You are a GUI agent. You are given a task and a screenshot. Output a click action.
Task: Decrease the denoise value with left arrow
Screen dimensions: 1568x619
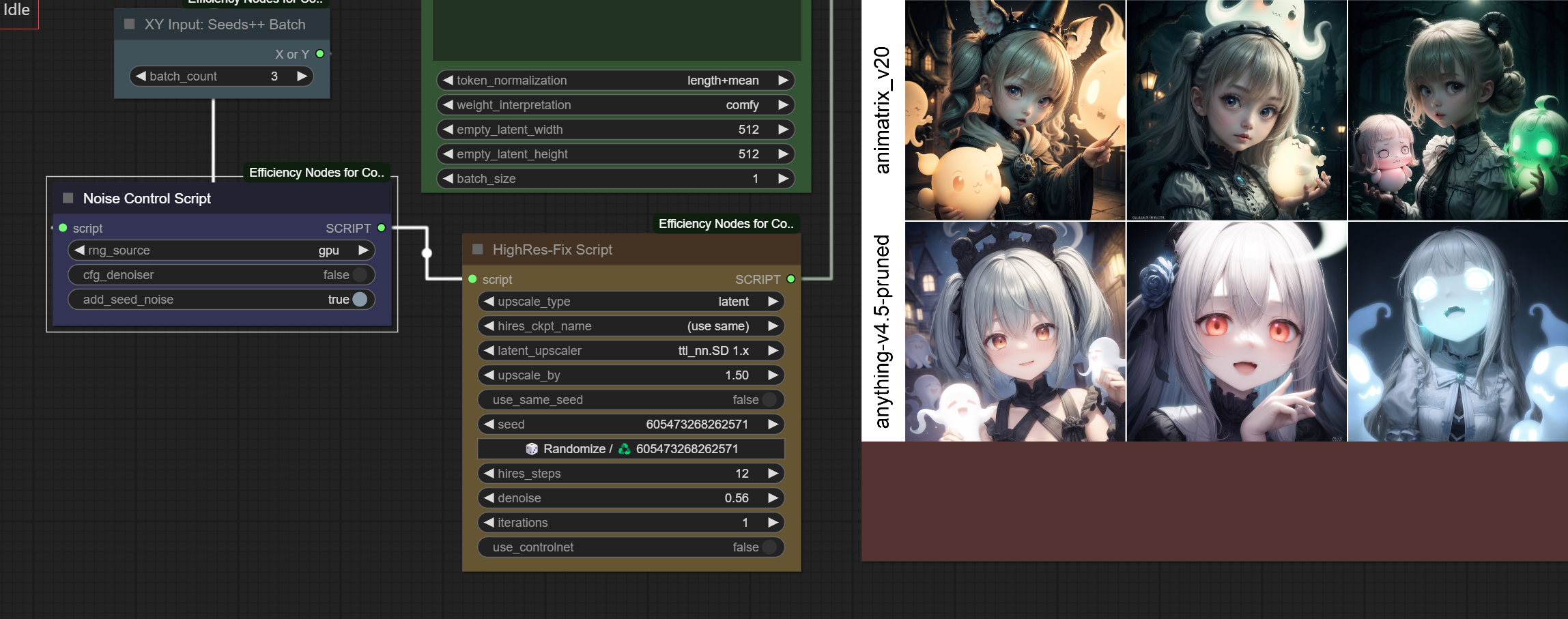tap(489, 498)
